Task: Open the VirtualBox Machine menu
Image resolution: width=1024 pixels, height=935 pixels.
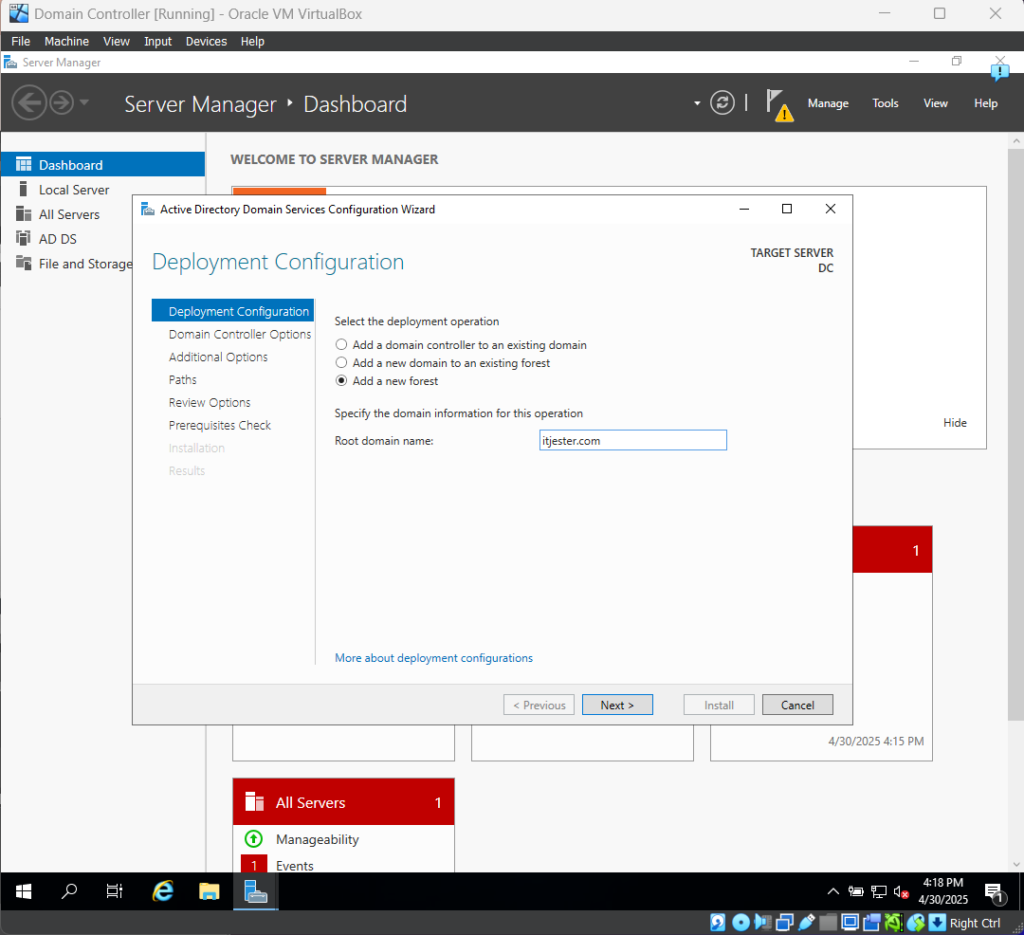Action: point(67,41)
